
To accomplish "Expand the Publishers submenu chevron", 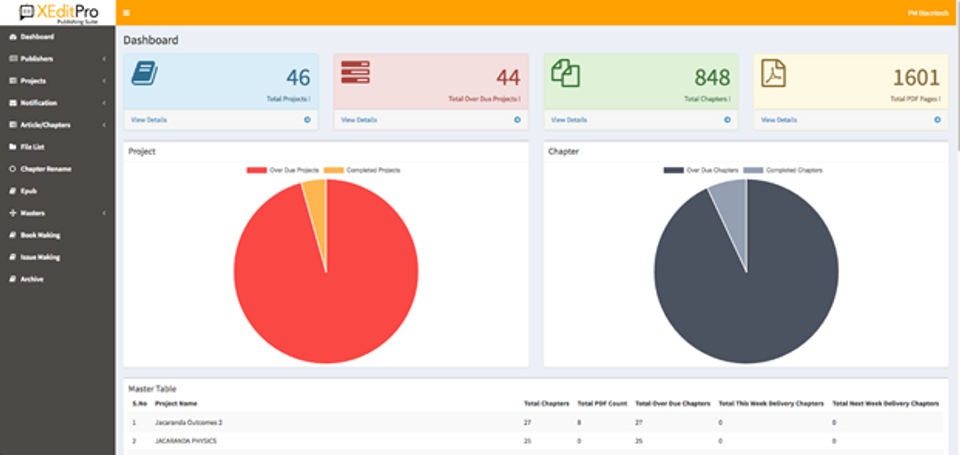I will (105, 59).
